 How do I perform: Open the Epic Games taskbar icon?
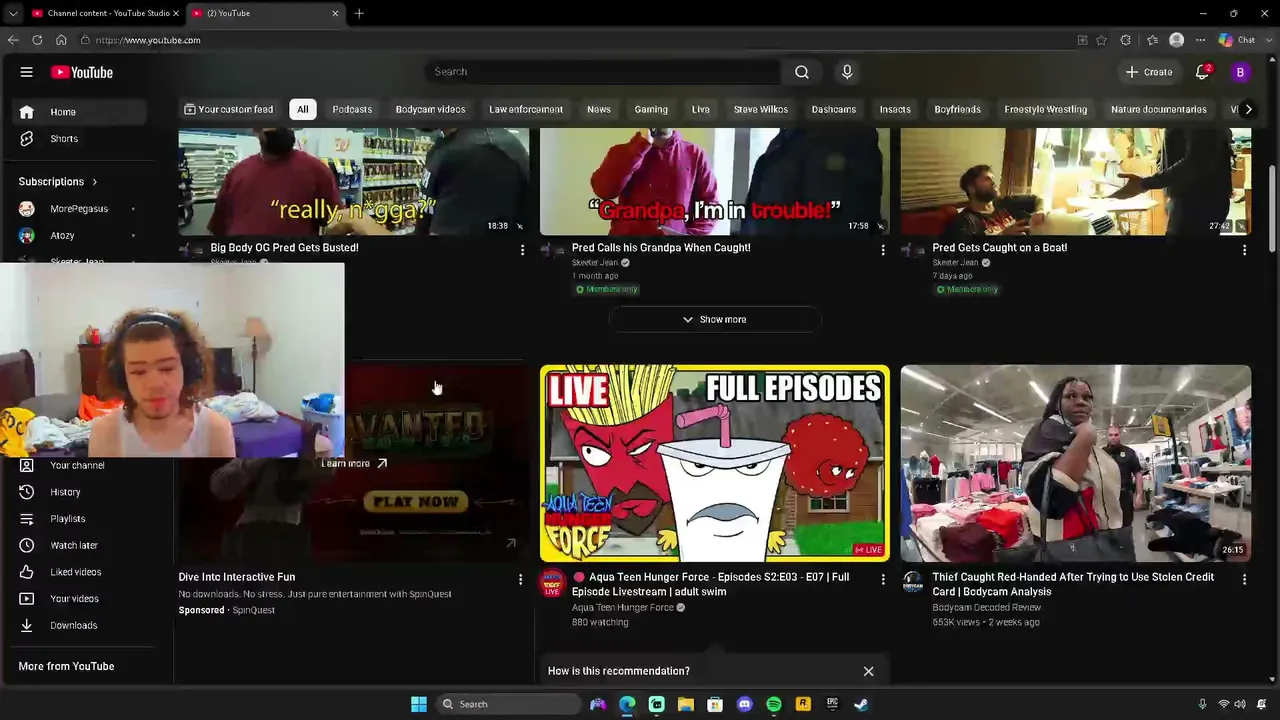(x=832, y=704)
